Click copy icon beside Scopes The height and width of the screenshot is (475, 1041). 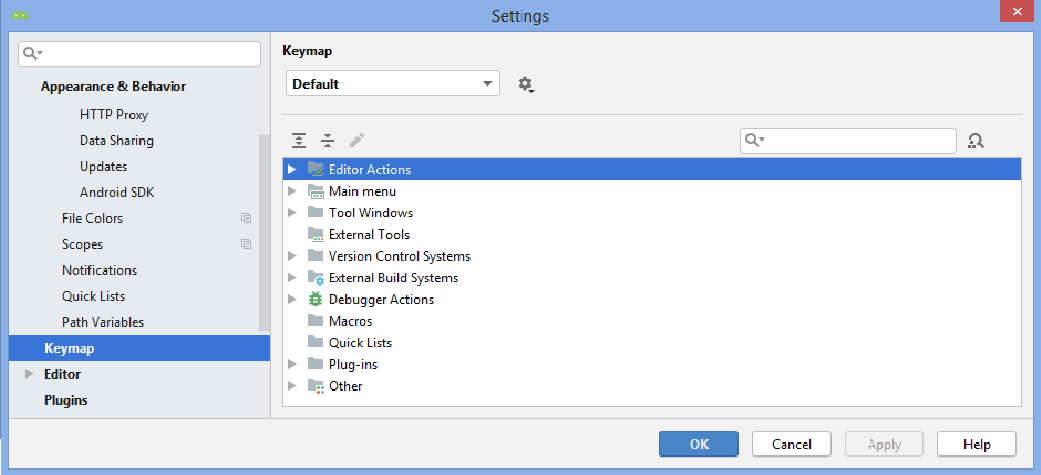[x=246, y=244]
